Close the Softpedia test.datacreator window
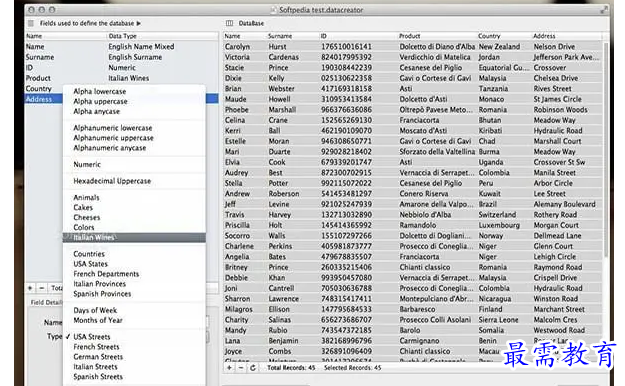The height and width of the screenshot is (386, 625). pyautogui.click(x=31, y=10)
